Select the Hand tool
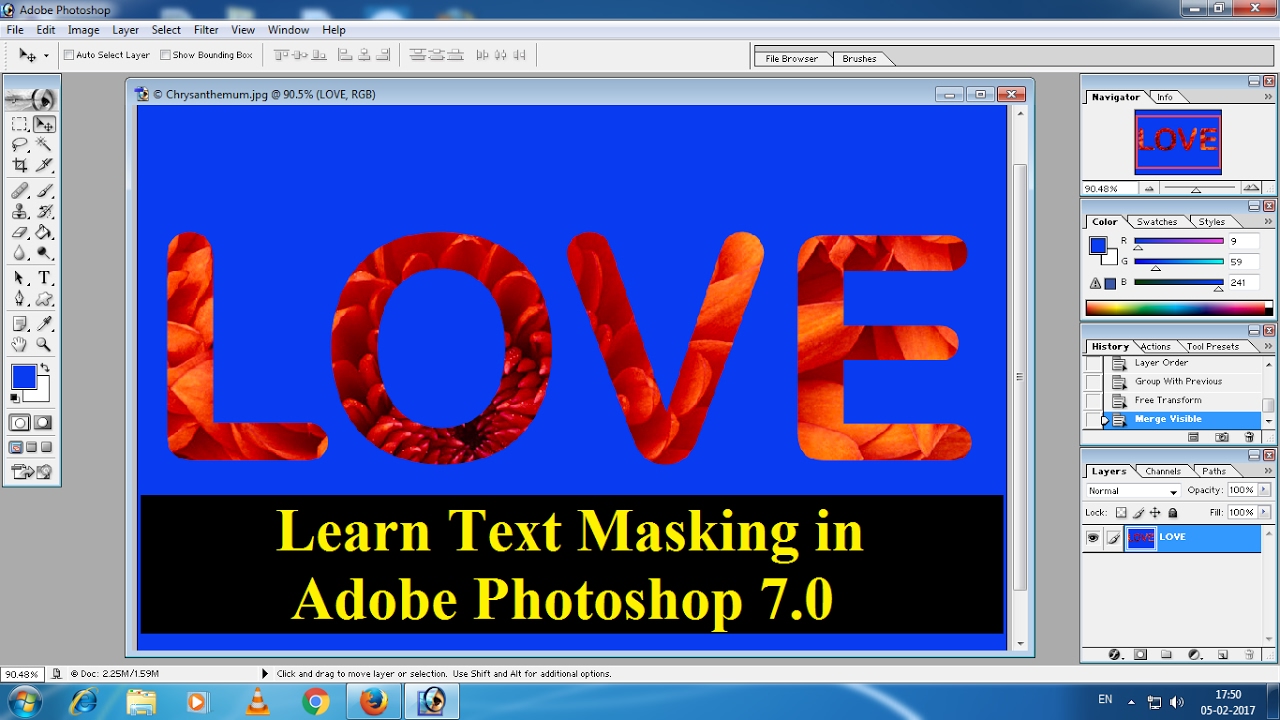1280x720 pixels. tap(20, 344)
